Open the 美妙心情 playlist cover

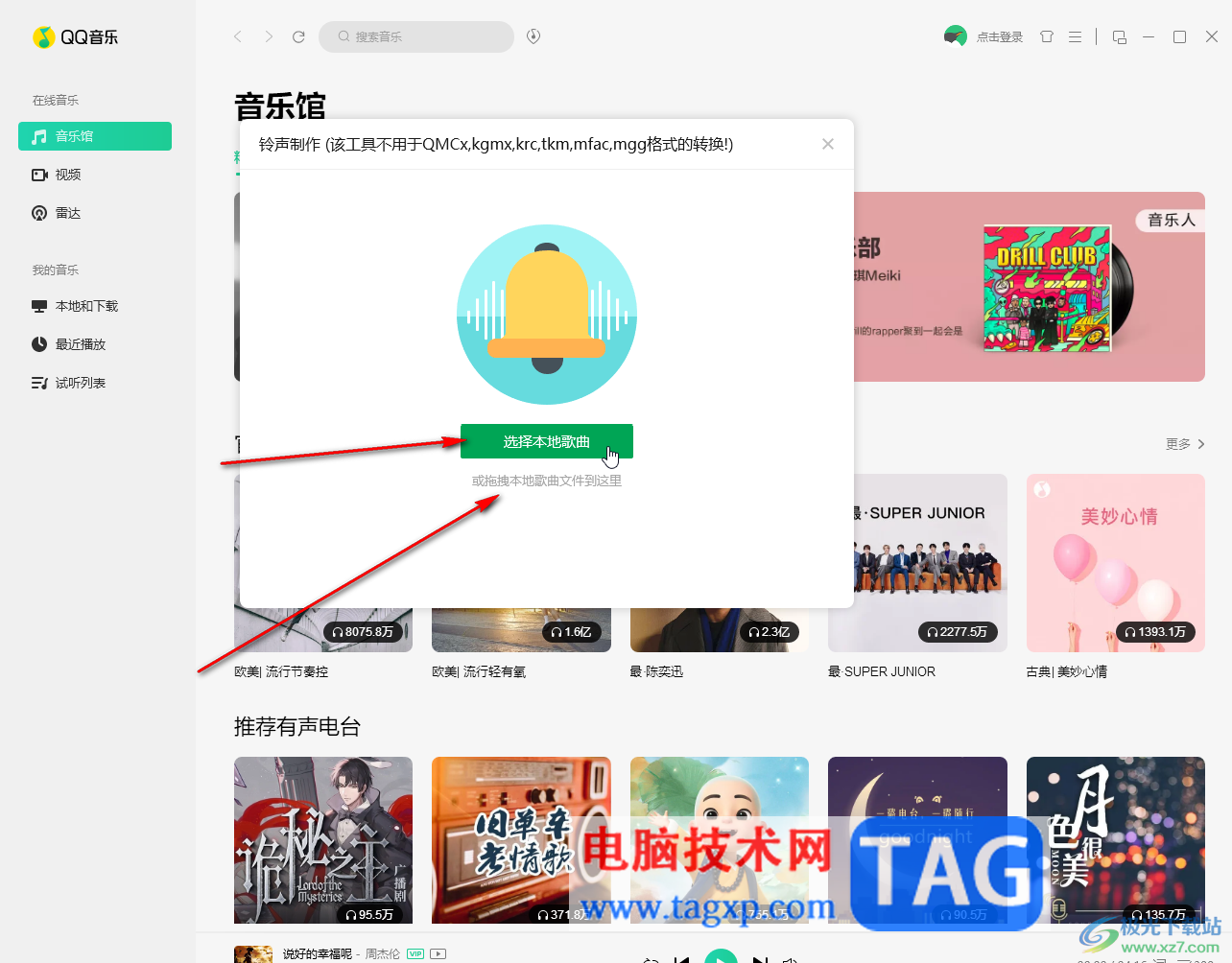[x=1116, y=563]
